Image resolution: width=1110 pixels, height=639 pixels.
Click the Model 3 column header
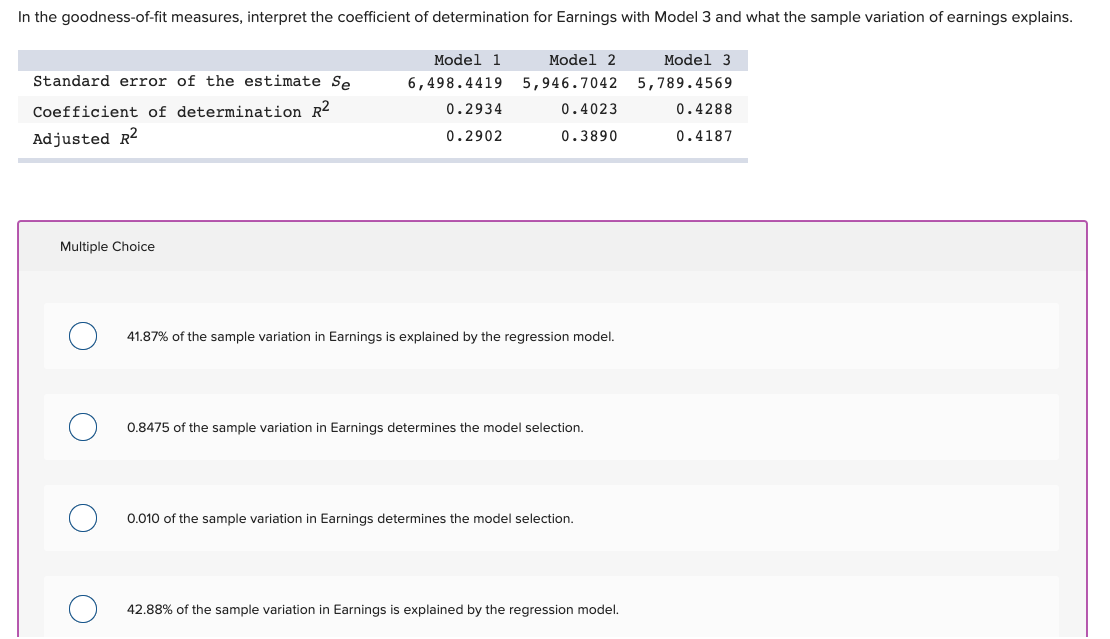pos(695,59)
